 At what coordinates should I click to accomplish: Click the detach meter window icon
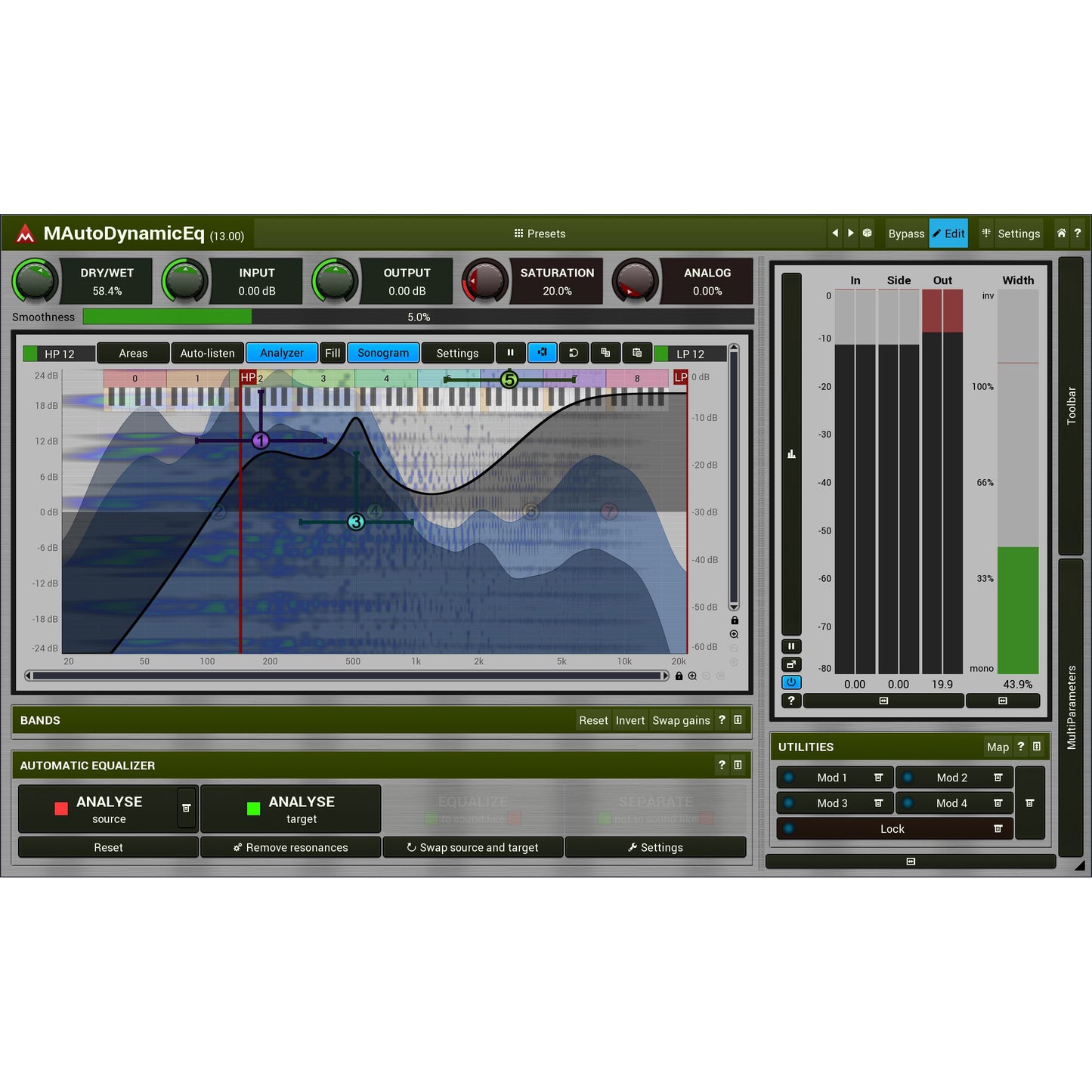click(x=791, y=664)
